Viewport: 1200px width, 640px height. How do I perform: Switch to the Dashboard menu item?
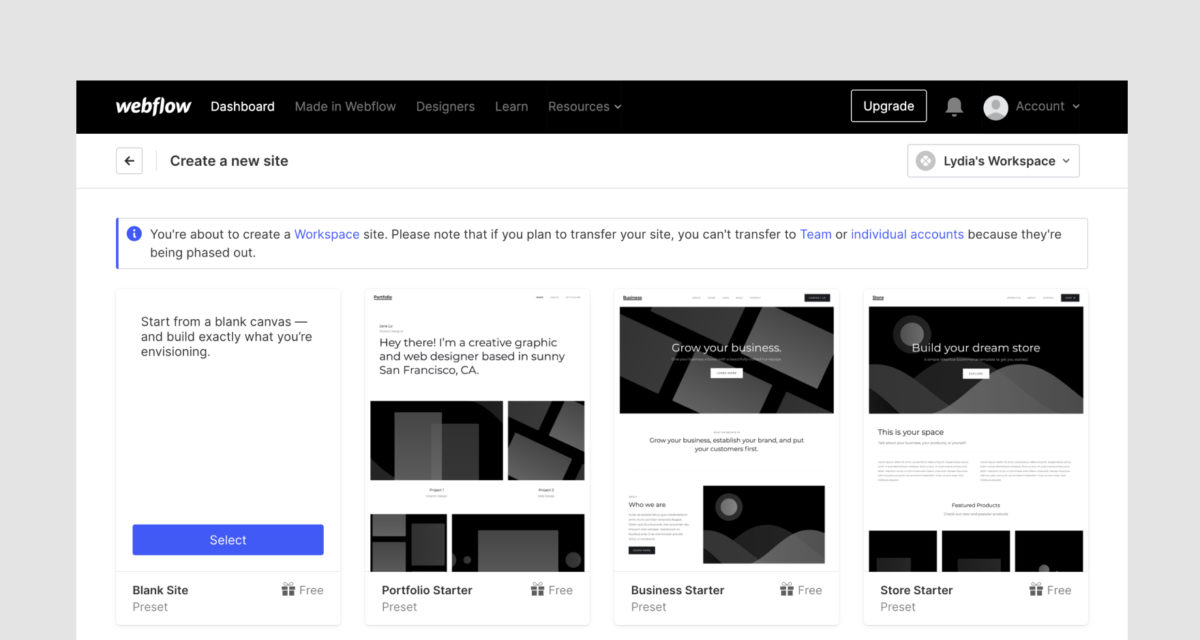(x=242, y=106)
